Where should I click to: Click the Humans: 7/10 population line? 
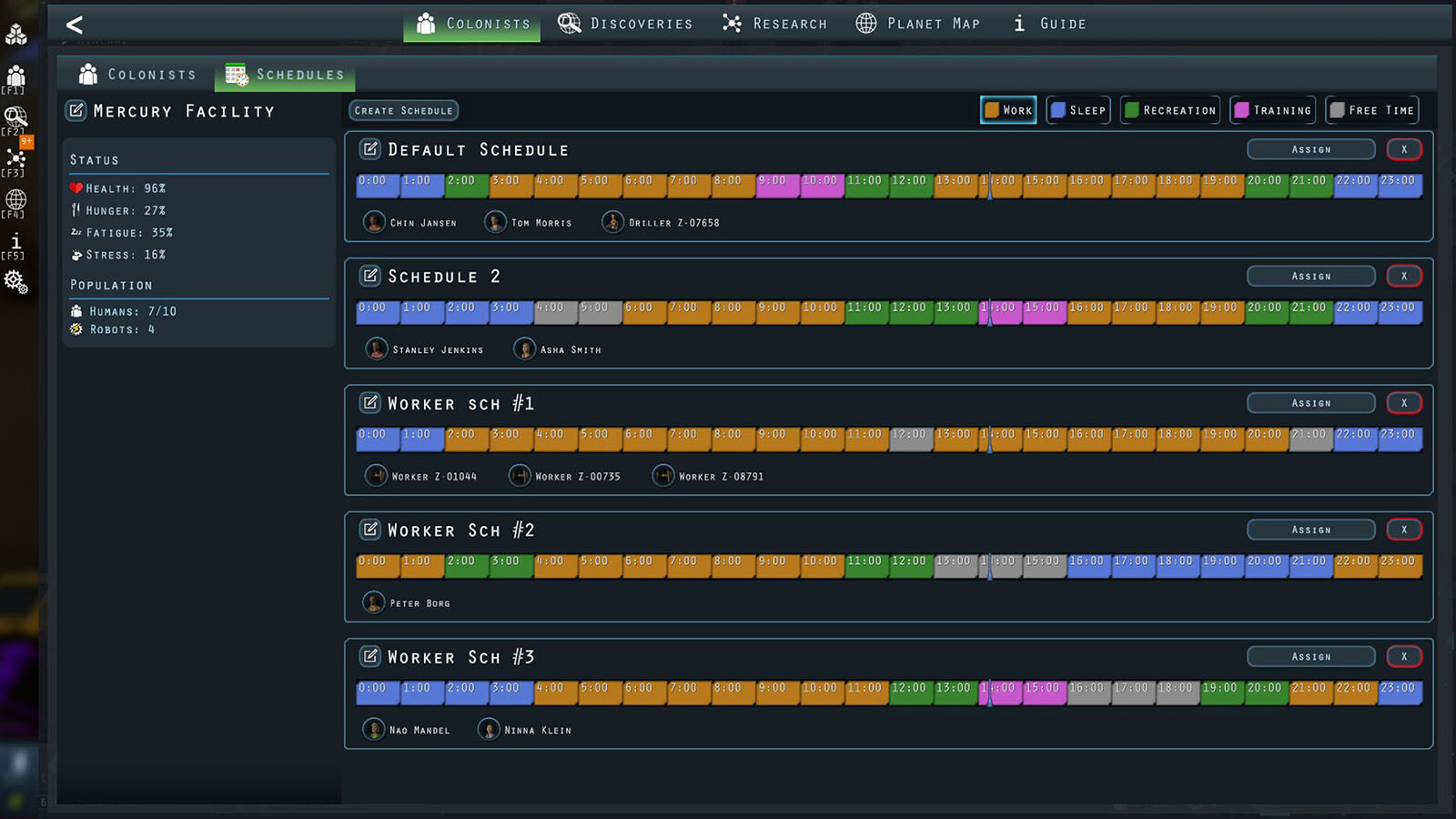click(124, 311)
